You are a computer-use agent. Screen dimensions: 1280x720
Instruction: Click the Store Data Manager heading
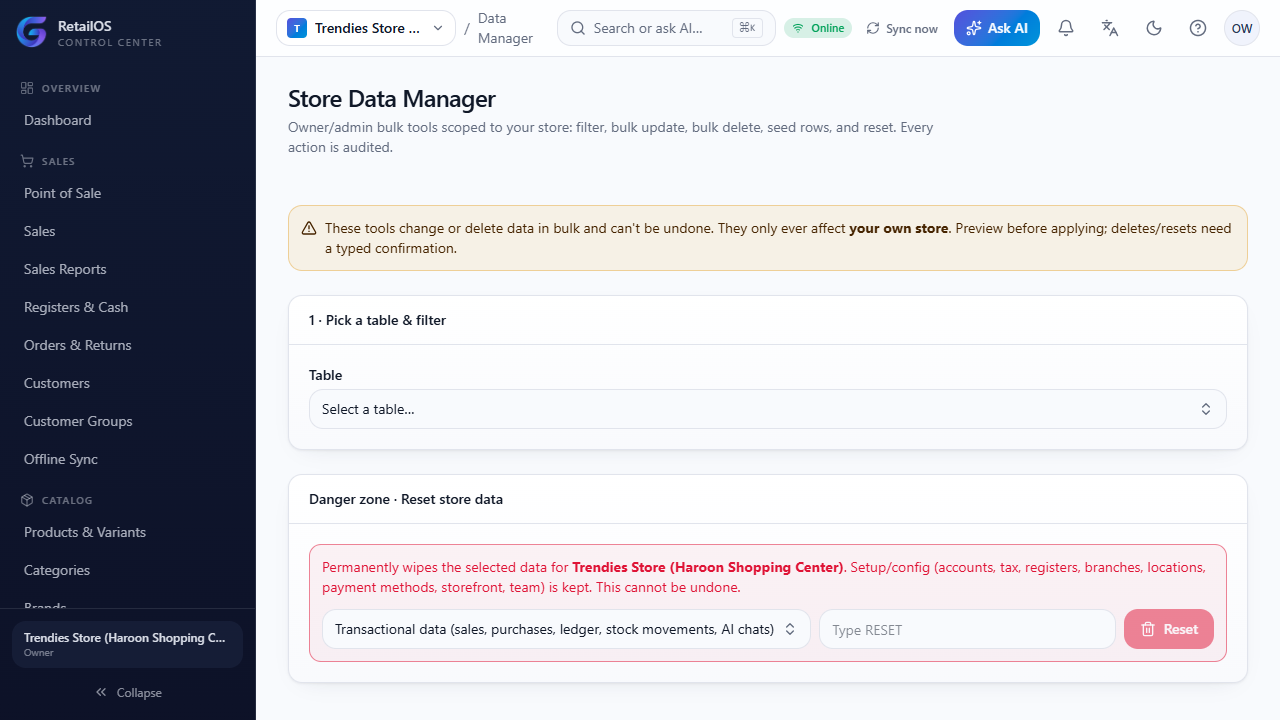click(392, 99)
